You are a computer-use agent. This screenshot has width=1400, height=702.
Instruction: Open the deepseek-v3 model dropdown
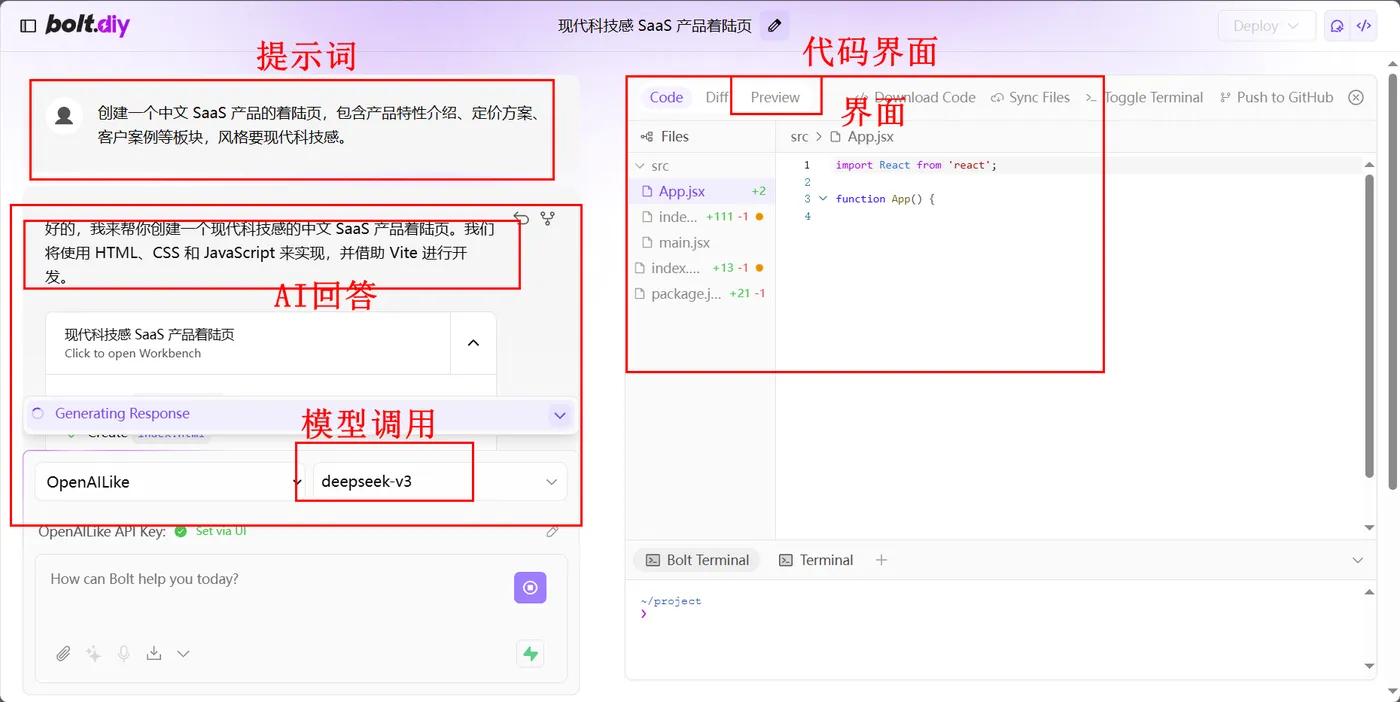click(x=440, y=482)
